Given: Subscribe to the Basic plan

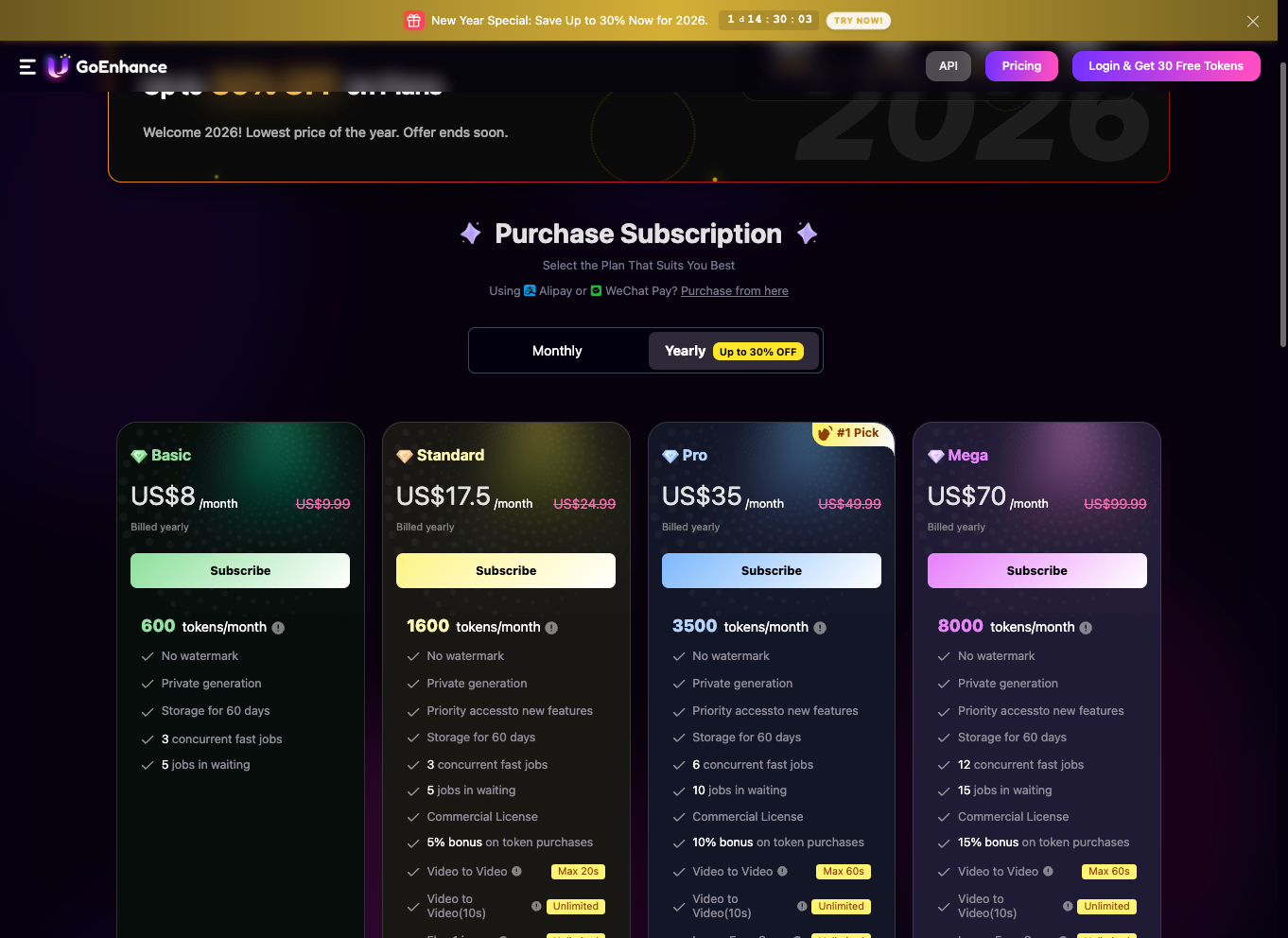Looking at the screenshot, I should [x=240, y=571].
